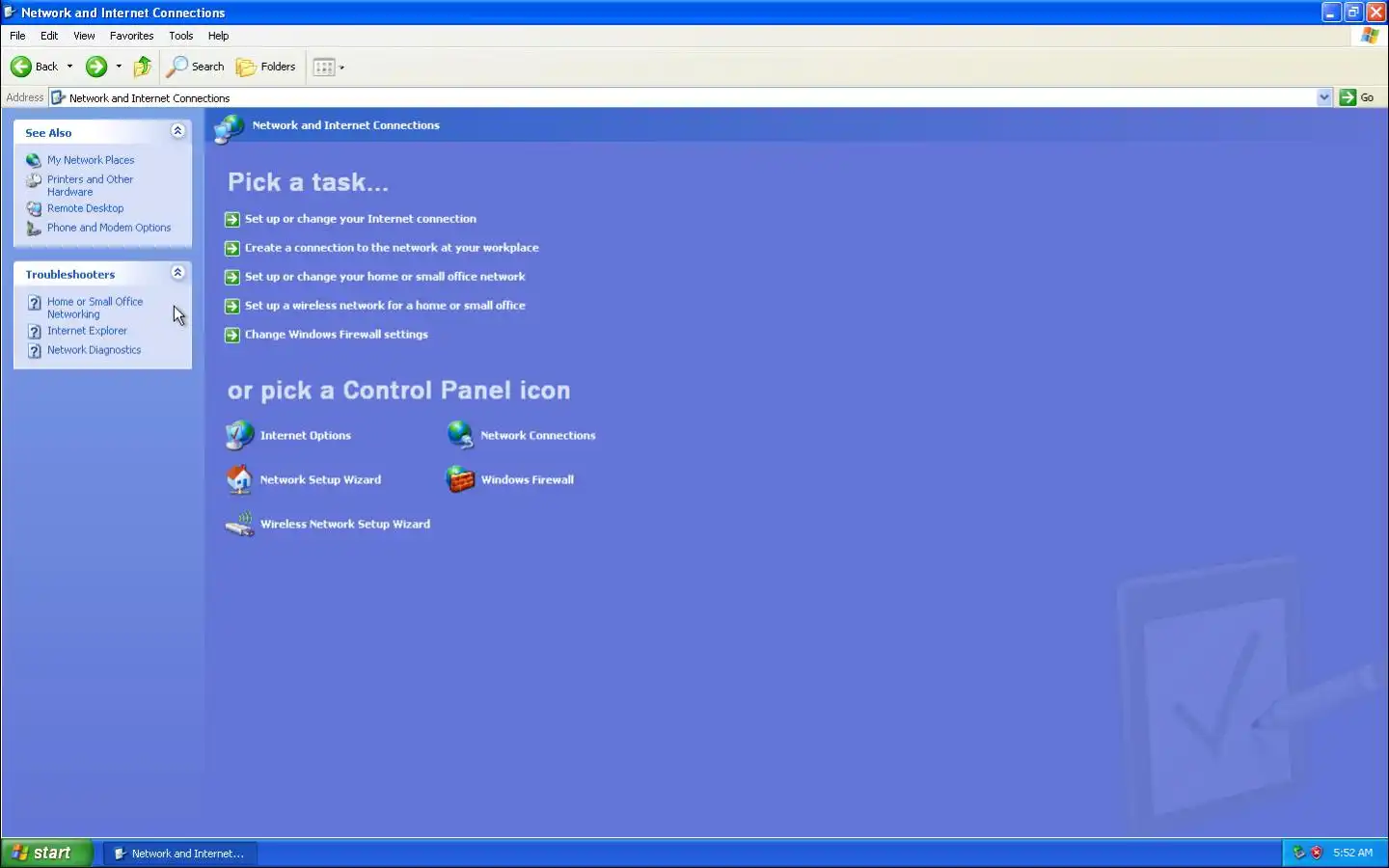Open the Views dropdown arrow

(x=341, y=68)
